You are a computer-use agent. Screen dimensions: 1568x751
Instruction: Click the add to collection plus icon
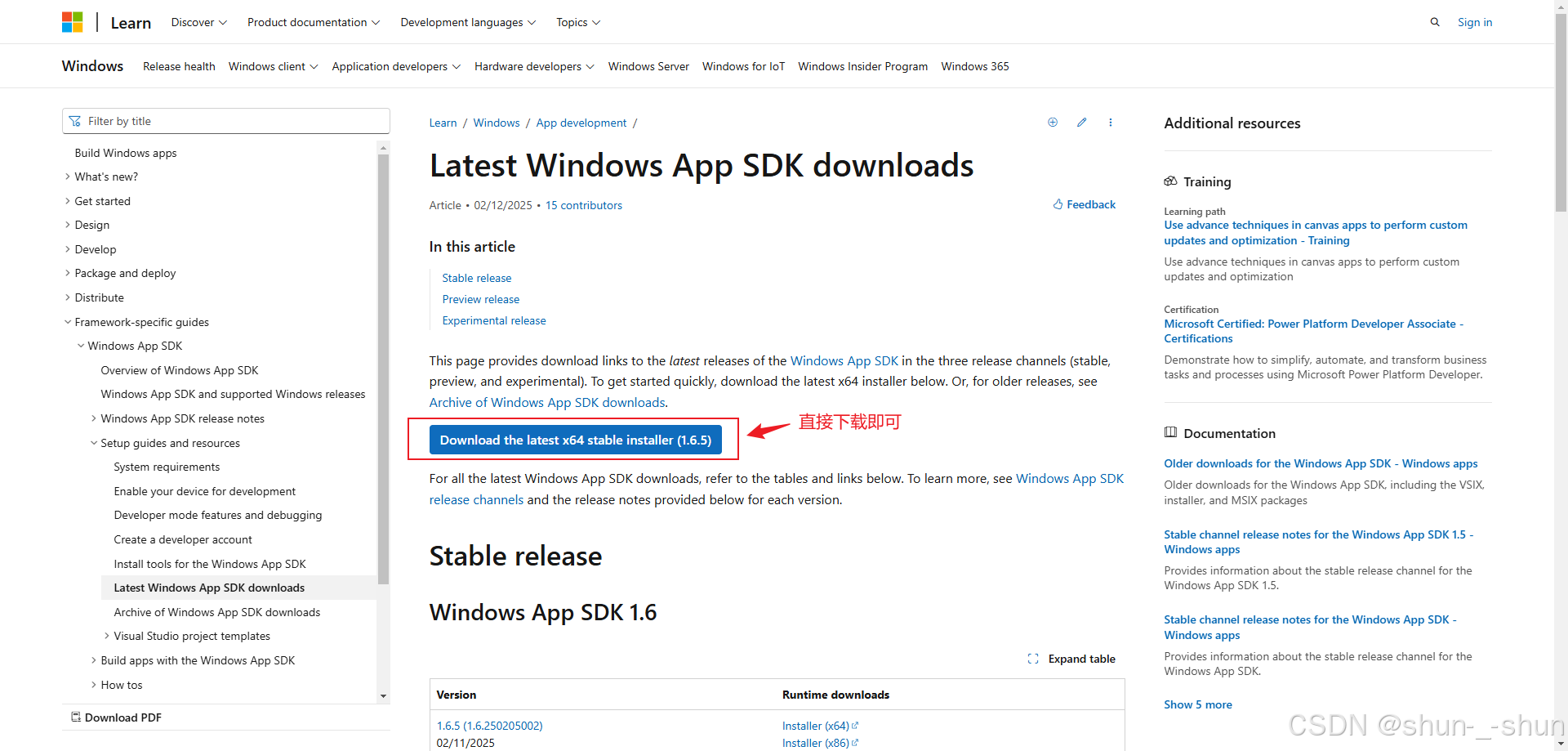[1053, 123]
